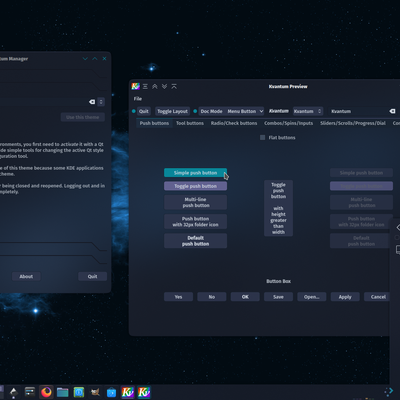Click the Kvantum Preview window title
The image size is (400, 400).
point(288,86)
